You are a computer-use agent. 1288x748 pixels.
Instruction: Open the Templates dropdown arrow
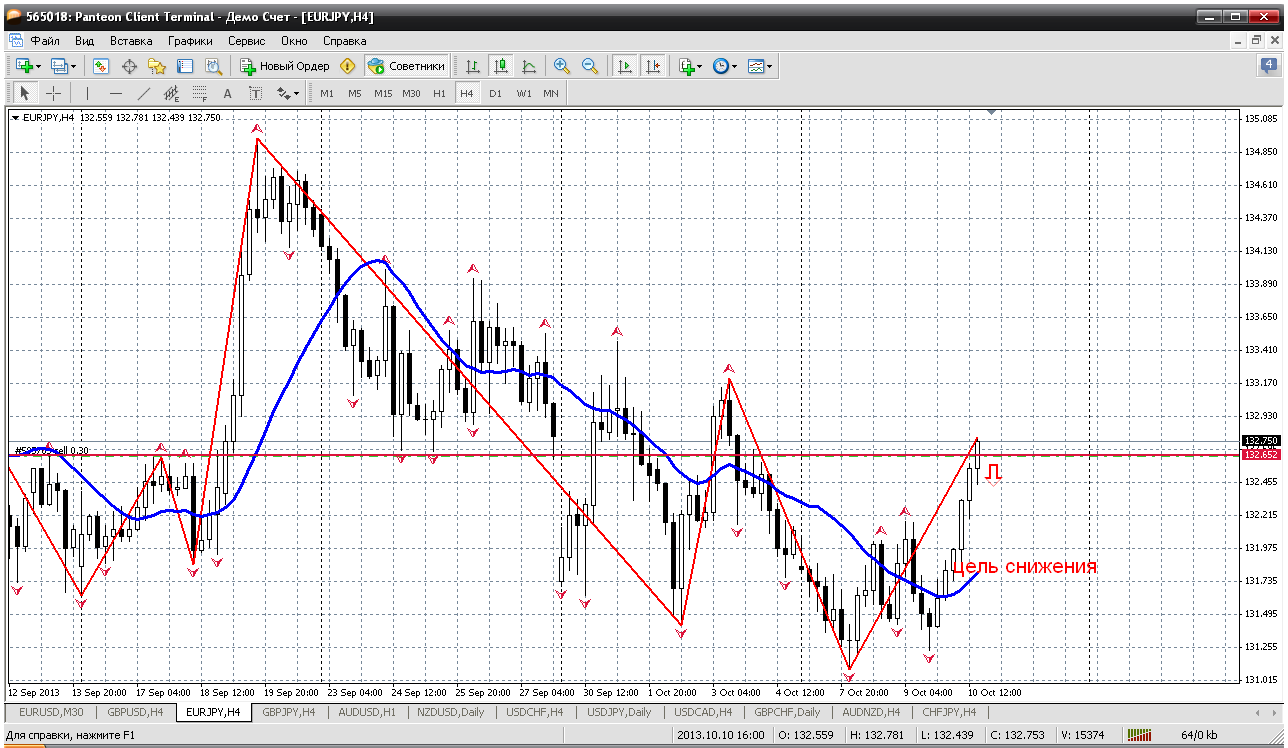coord(770,66)
